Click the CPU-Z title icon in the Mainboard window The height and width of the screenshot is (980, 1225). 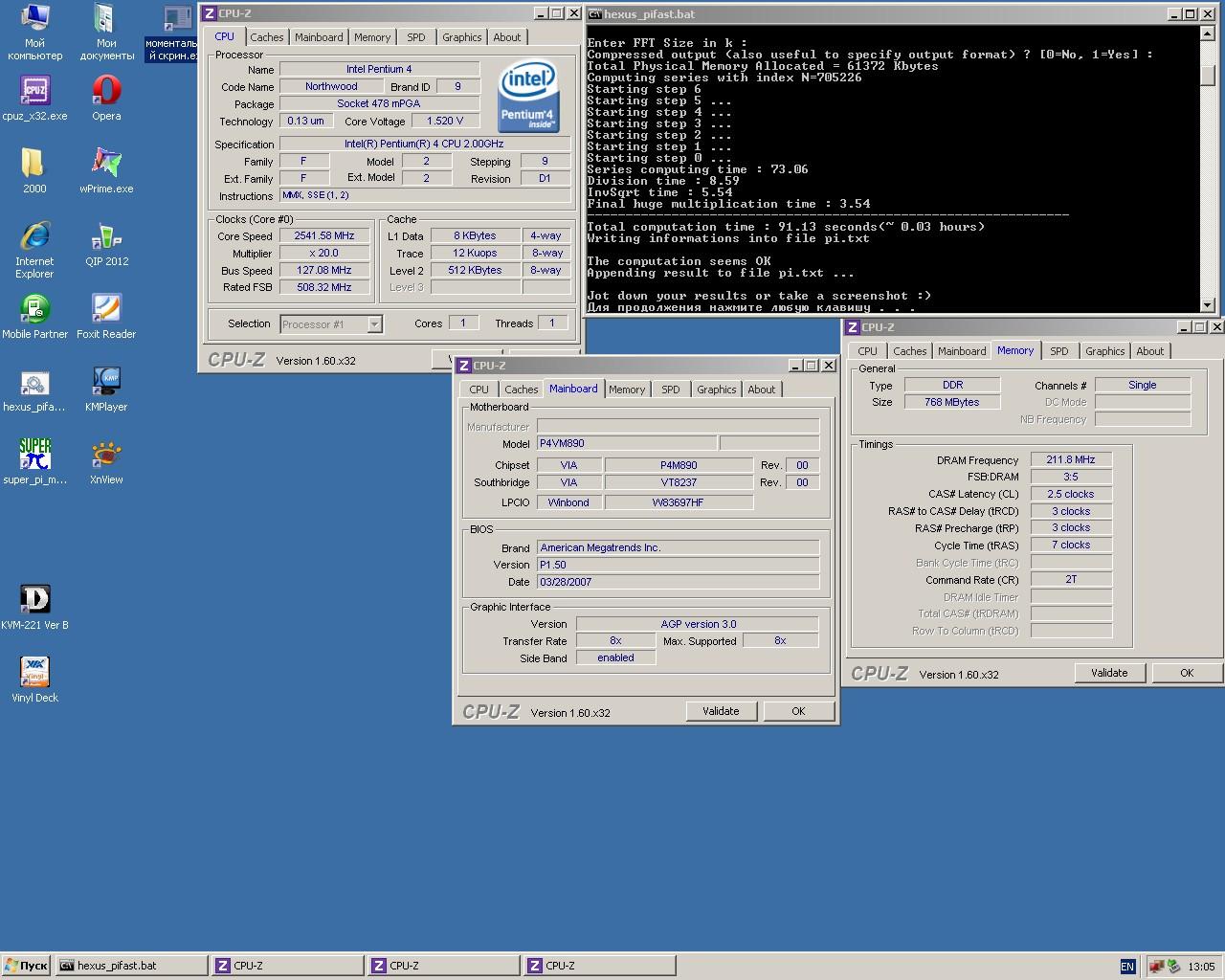pyautogui.click(x=464, y=366)
